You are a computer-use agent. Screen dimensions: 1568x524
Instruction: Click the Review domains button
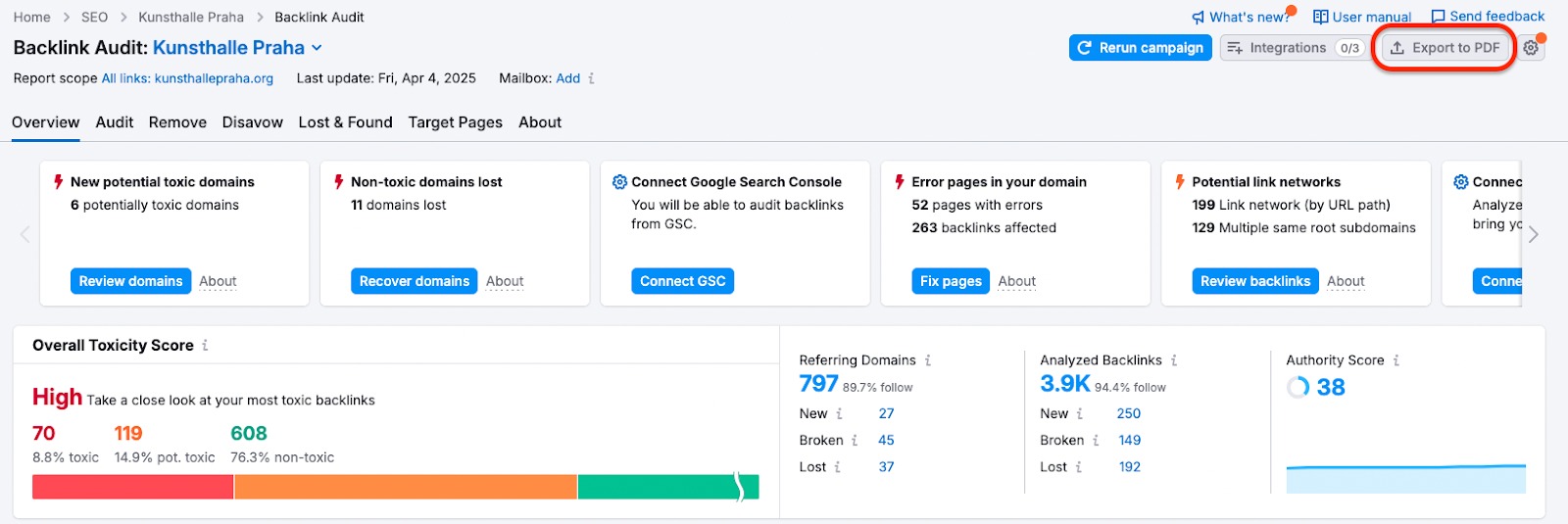click(x=130, y=281)
